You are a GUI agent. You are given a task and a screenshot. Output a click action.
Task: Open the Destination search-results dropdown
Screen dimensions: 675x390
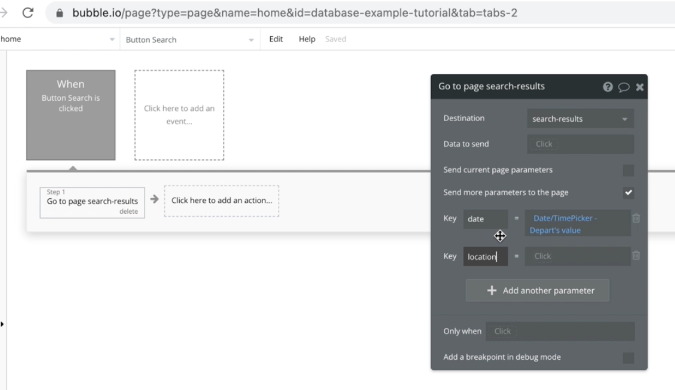(x=580, y=119)
